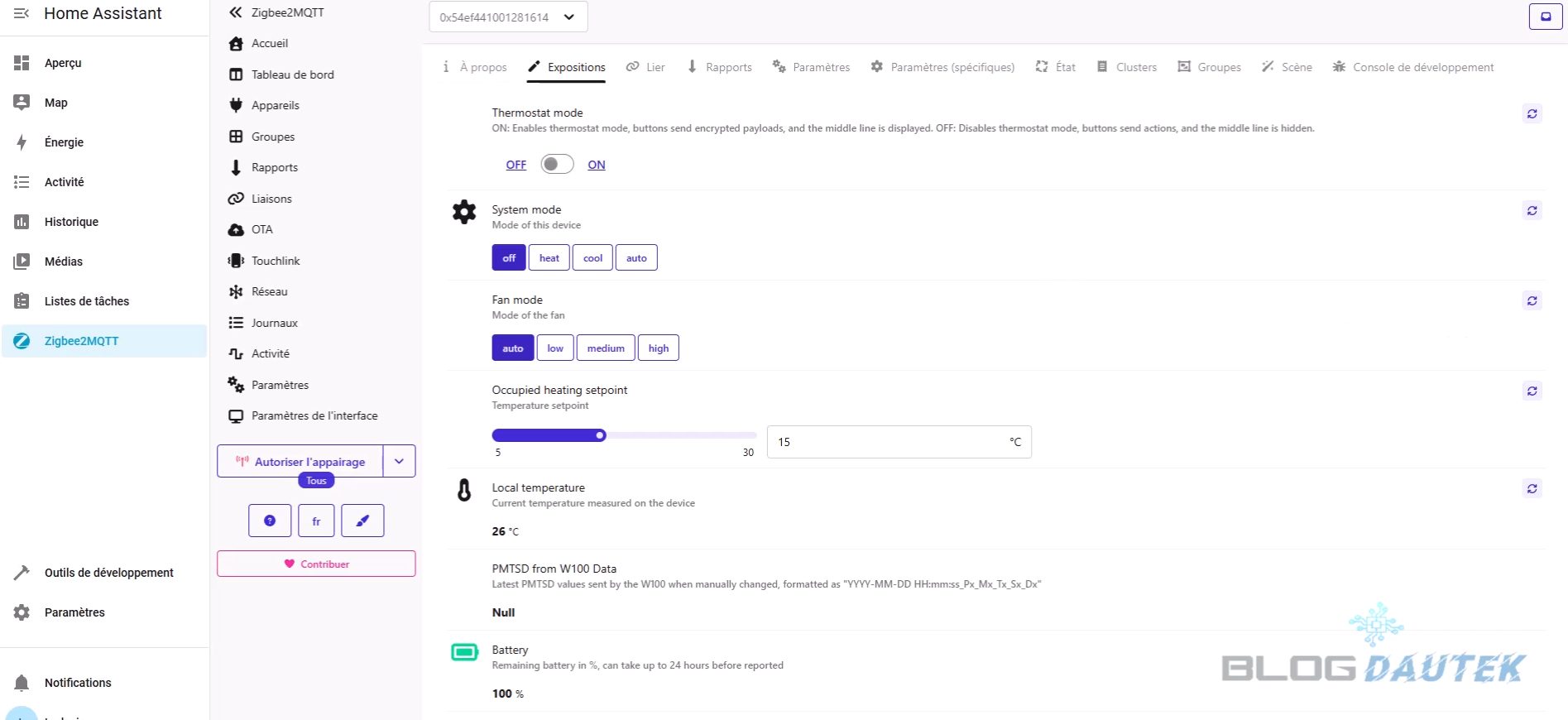Toggle the Thermostat mode switch
Image resolution: width=1568 pixels, height=720 pixels.
pyautogui.click(x=557, y=165)
